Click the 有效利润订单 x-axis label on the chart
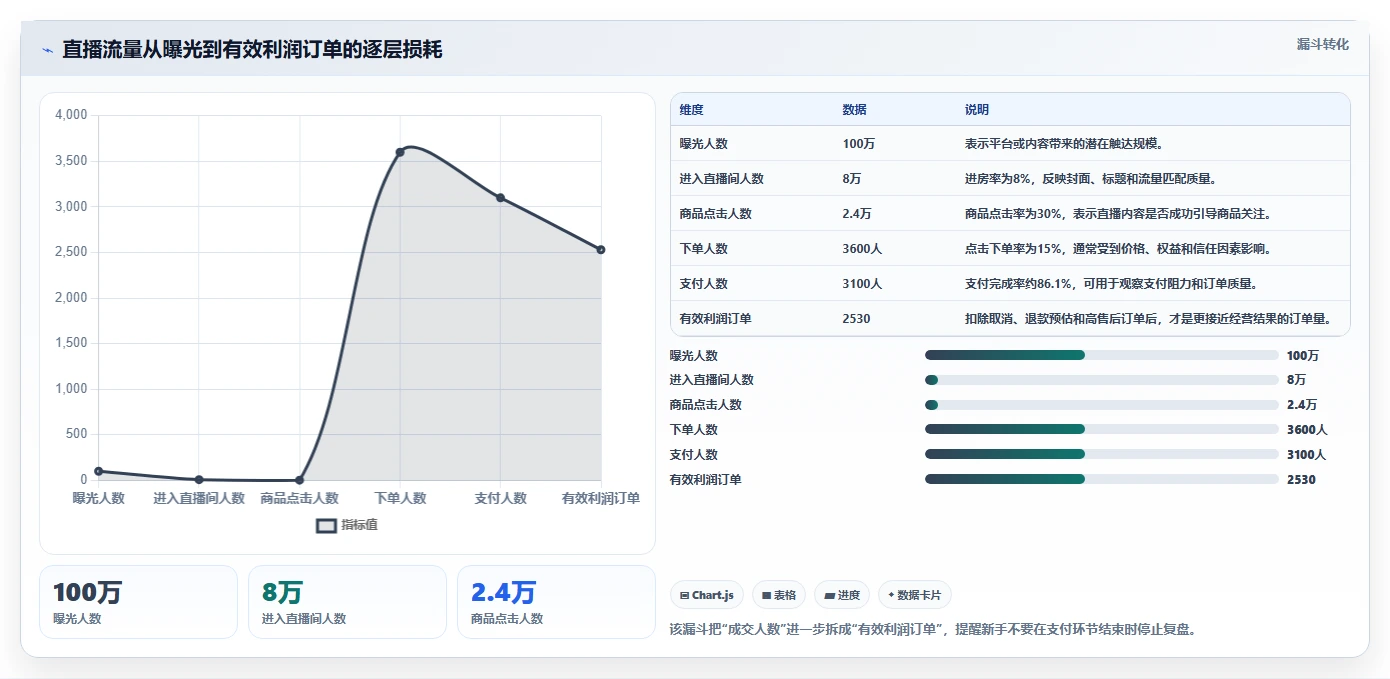The width and height of the screenshot is (1390, 679). [x=601, y=498]
